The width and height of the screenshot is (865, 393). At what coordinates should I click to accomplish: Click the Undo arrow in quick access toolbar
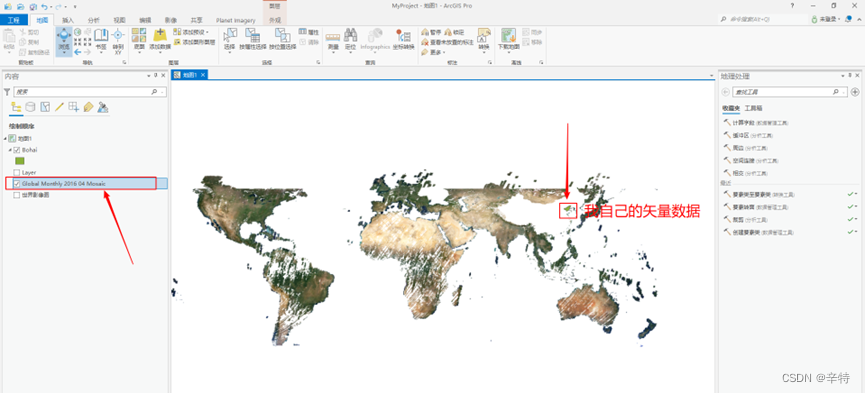coord(45,6)
